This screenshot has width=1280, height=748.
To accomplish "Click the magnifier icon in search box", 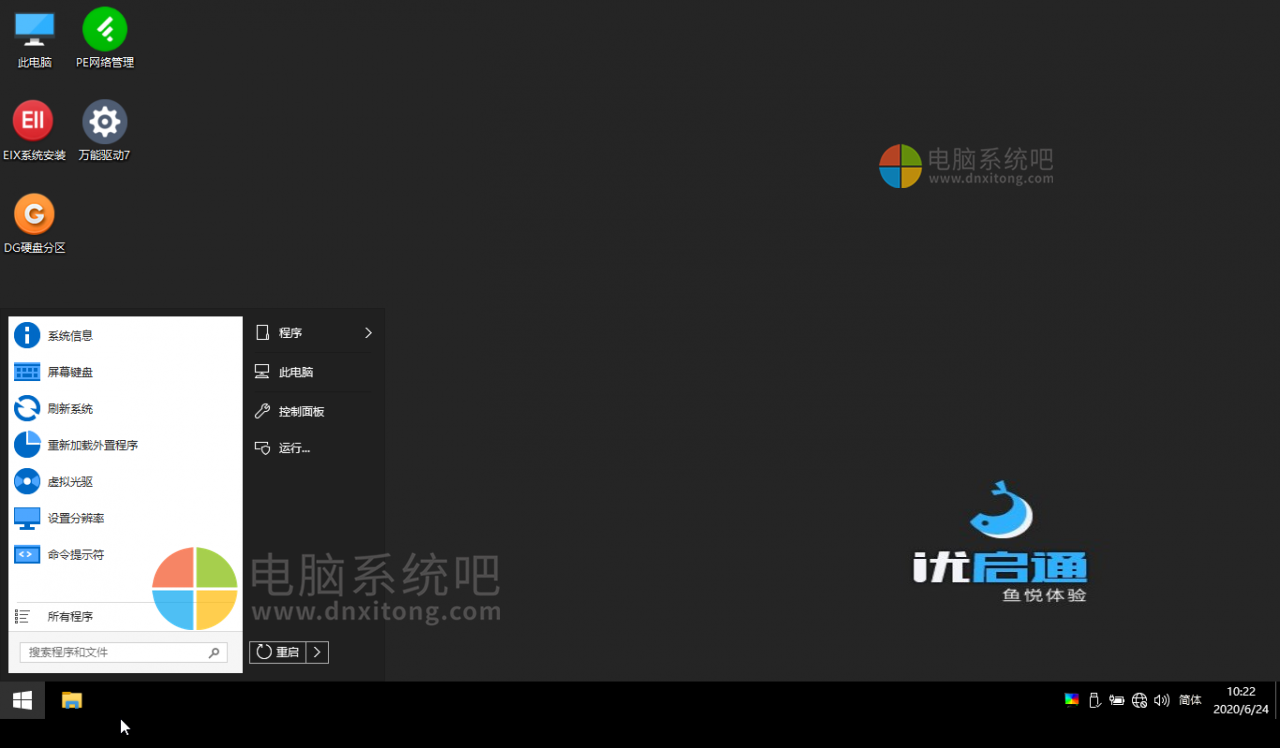I will coord(214,653).
